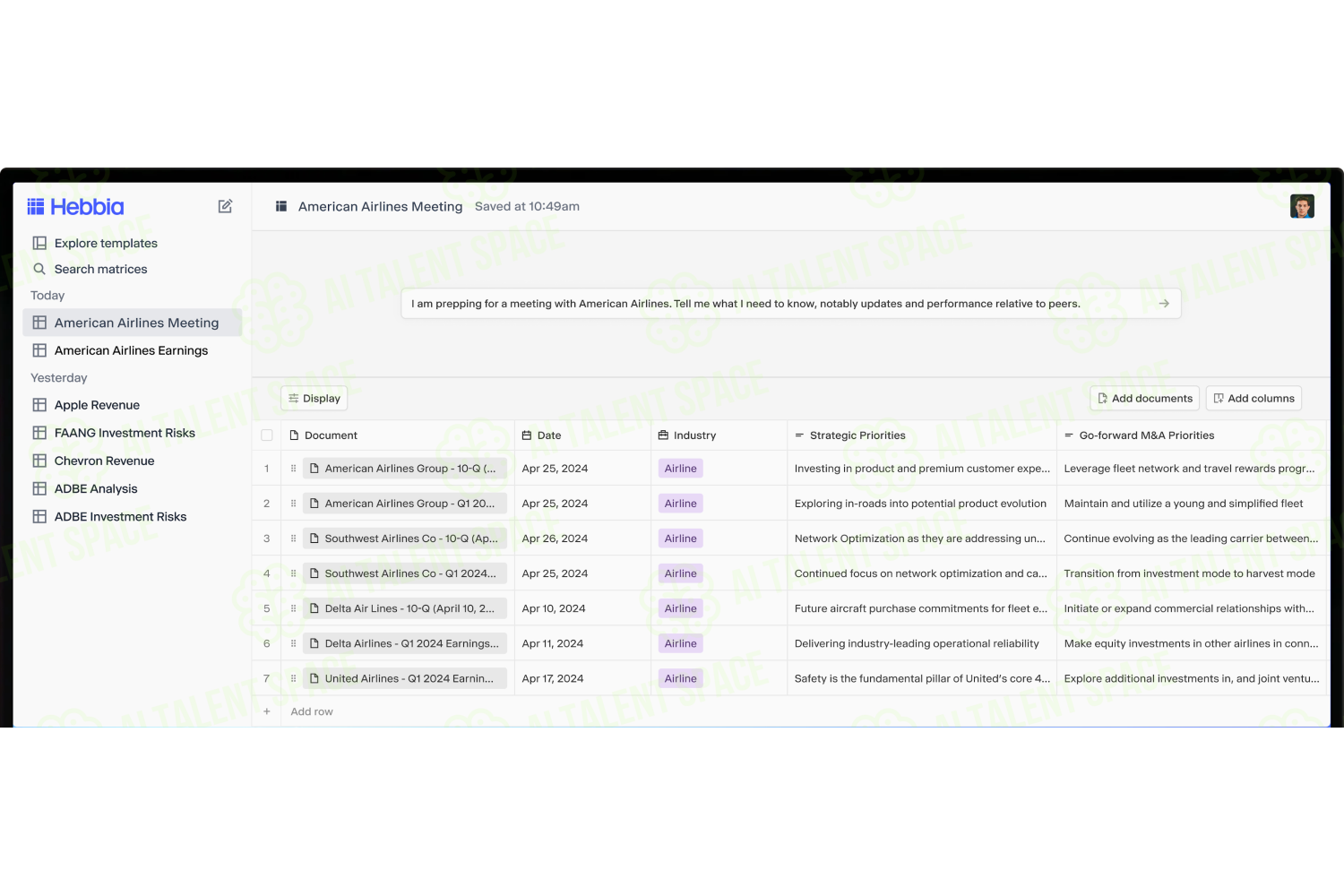The height and width of the screenshot is (896, 1344).
Task: Submit the query with arrow icon
Action: point(1164,304)
